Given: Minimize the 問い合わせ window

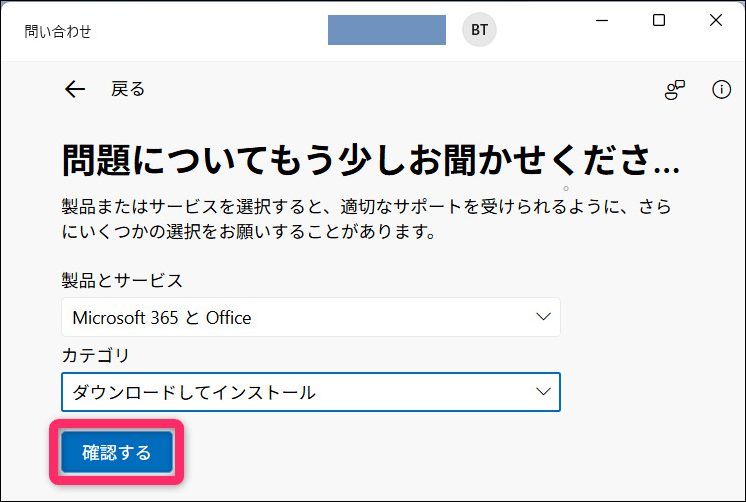Looking at the screenshot, I should click(602, 20).
